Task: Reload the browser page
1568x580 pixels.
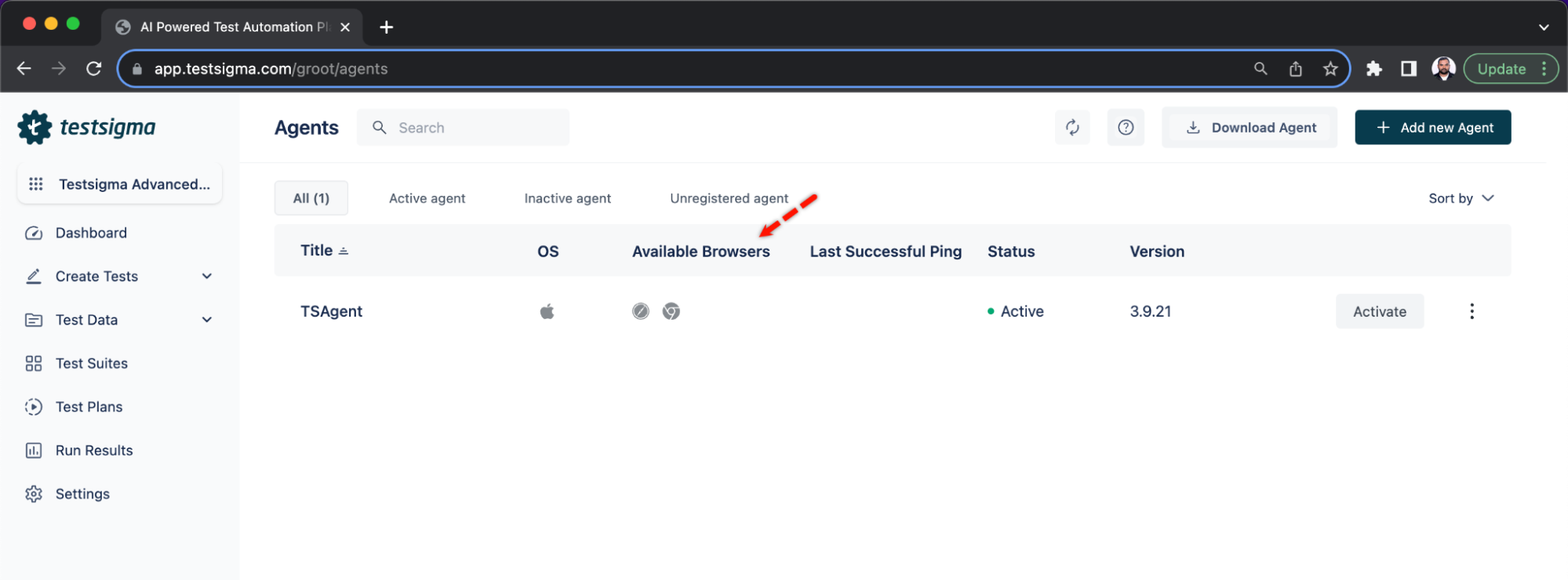Action: (94, 69)
